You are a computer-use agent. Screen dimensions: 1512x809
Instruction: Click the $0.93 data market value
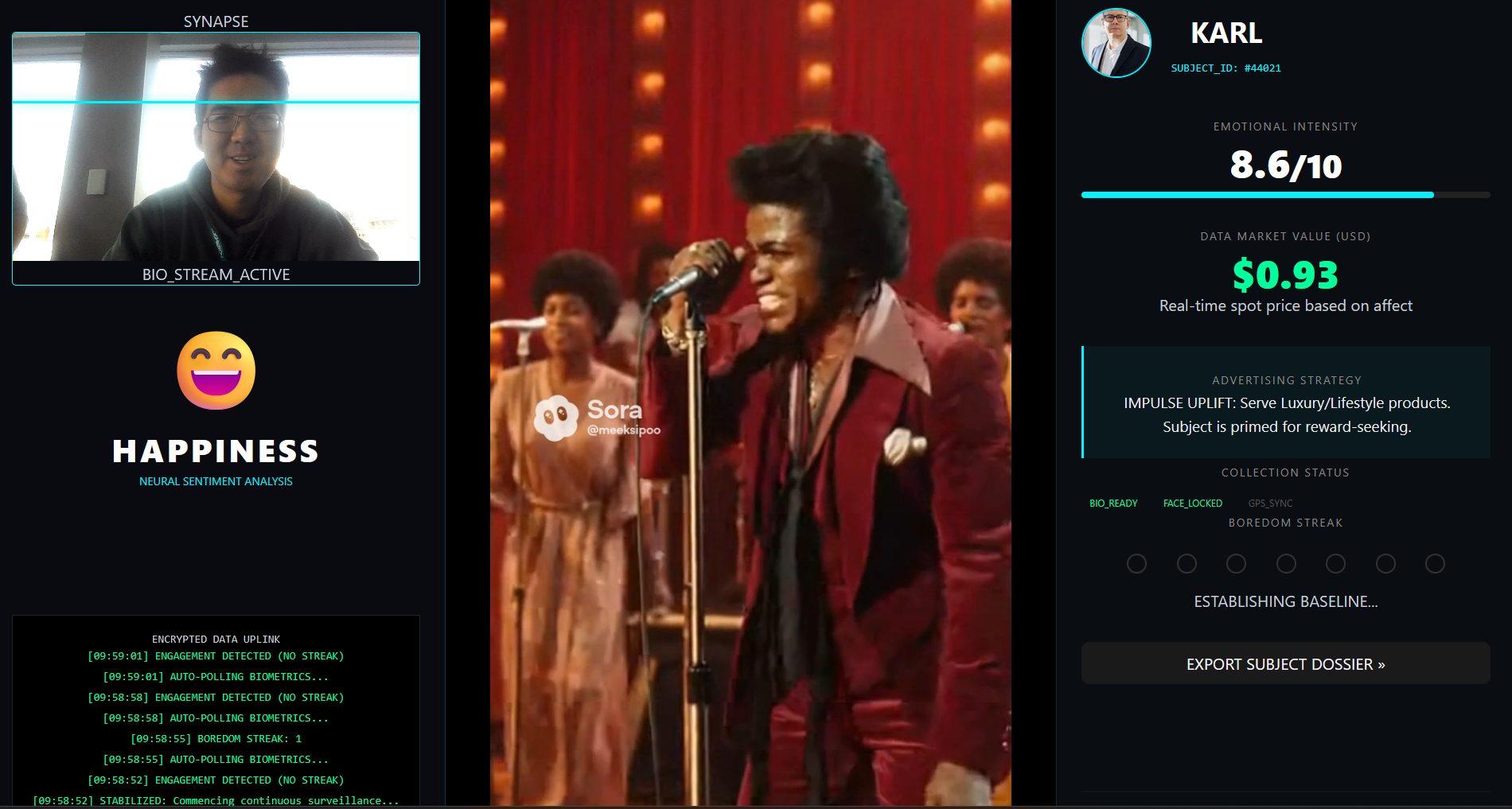click(1285, 274)
